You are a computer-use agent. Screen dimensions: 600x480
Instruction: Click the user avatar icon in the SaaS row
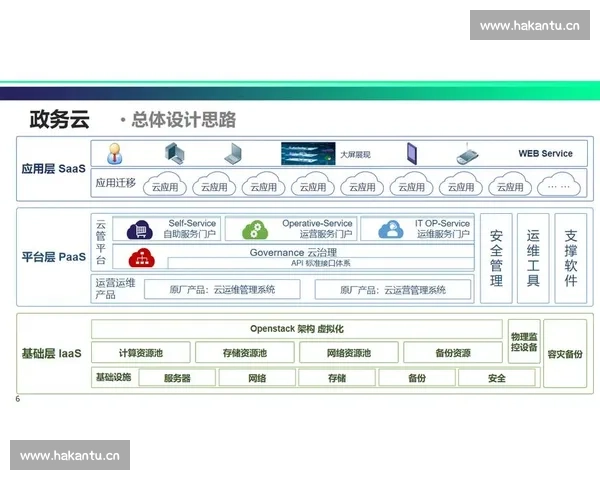[x=114, y=154]
